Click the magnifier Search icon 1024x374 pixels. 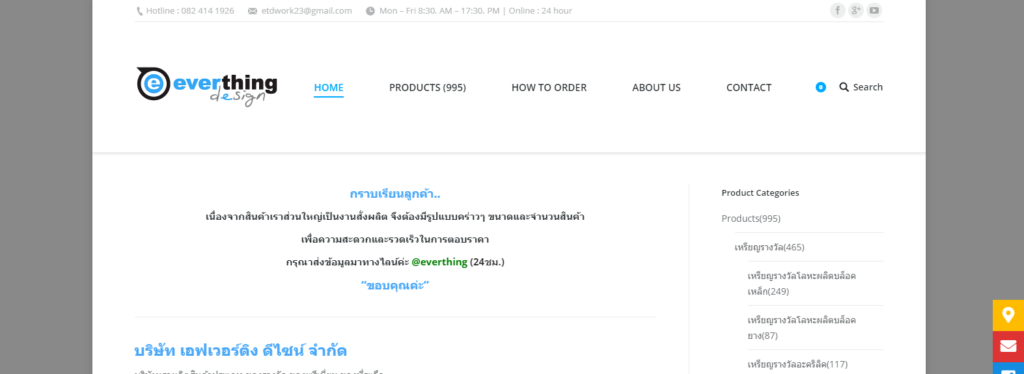[x=844, y=87]
